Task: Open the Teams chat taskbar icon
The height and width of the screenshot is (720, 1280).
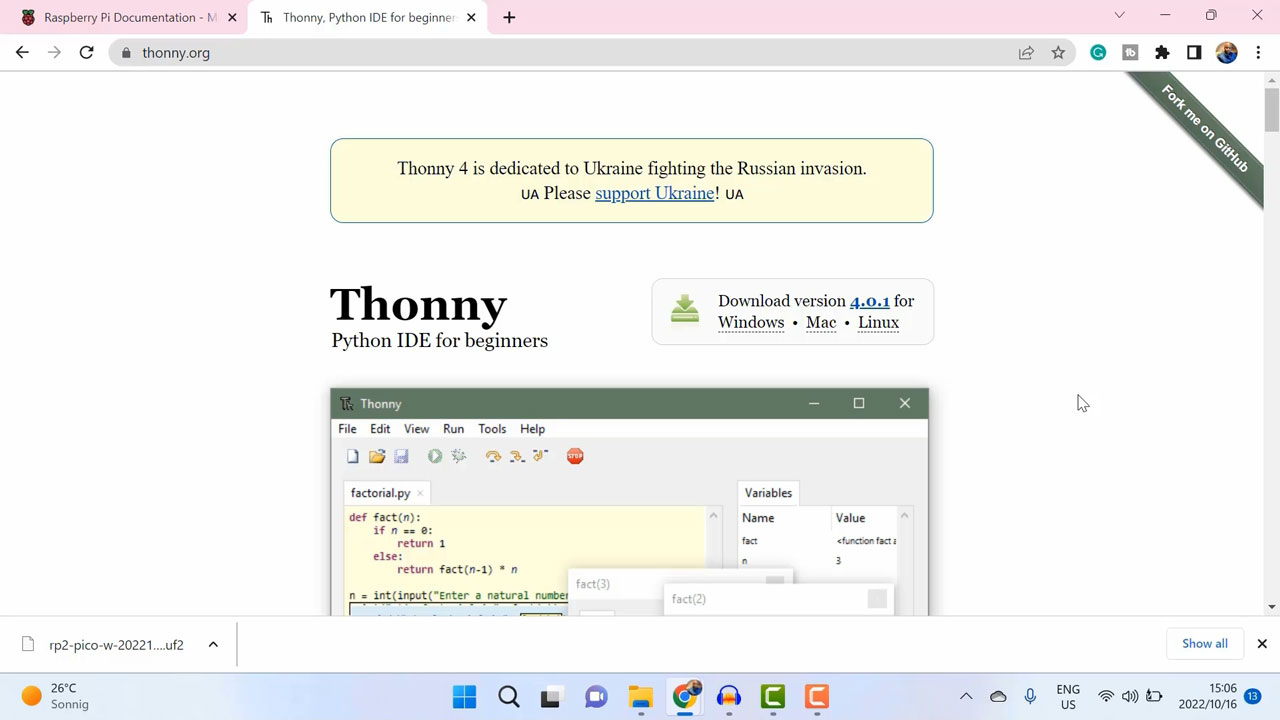Action: [596, 696]
